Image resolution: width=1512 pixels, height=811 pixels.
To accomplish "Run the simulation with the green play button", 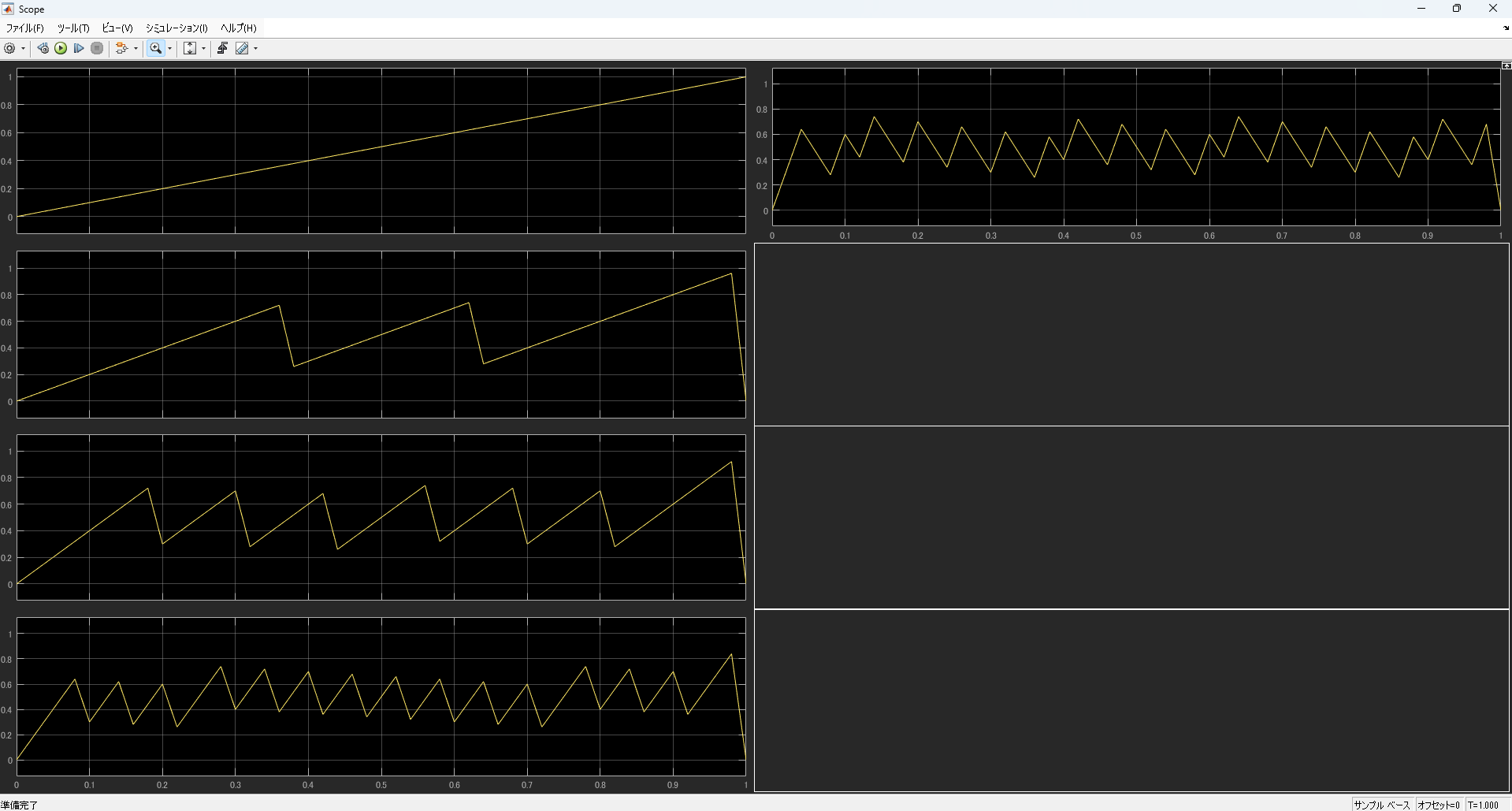I will click(61, 48).
